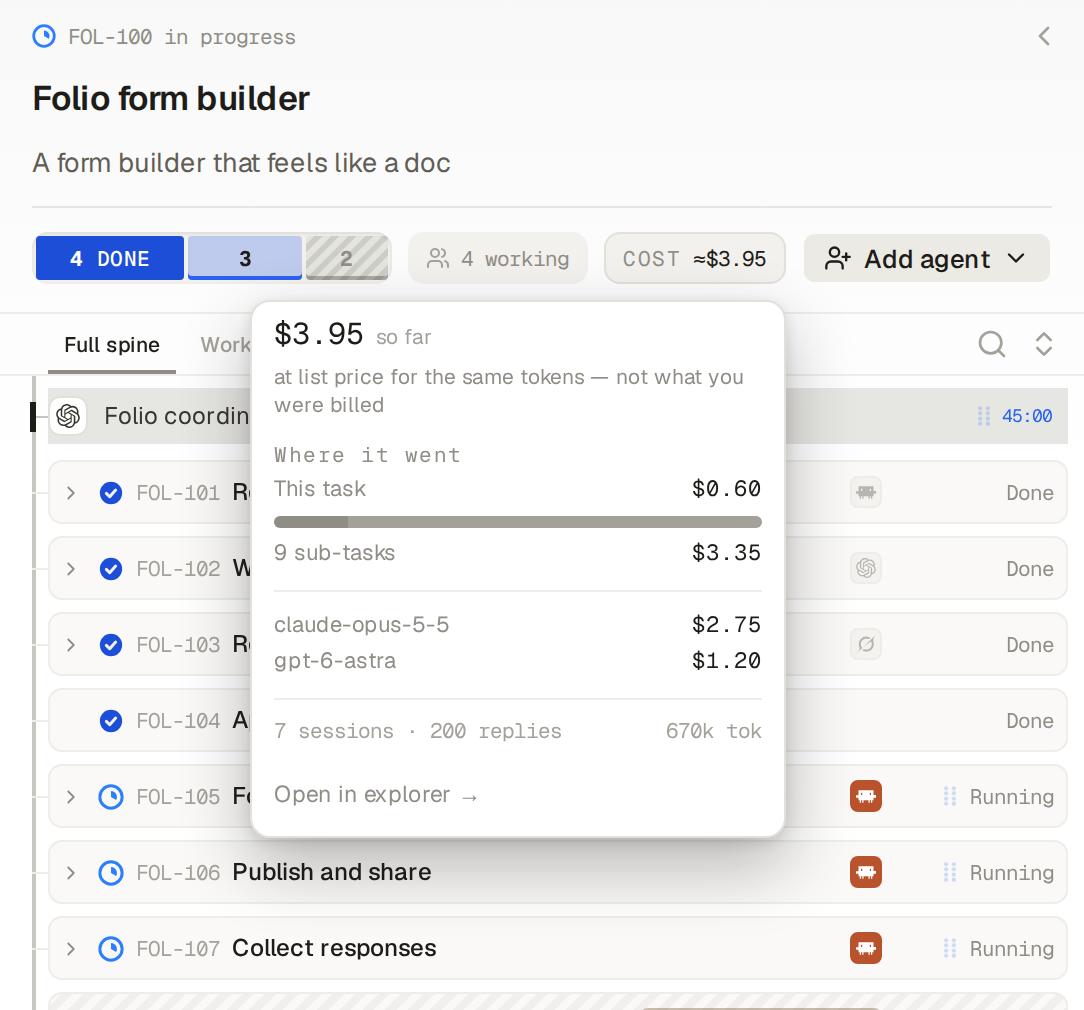The width and height of the screenshot is (1084, 1010).
Task: Expand the FOL-101 row
Action: click(71, 493)
